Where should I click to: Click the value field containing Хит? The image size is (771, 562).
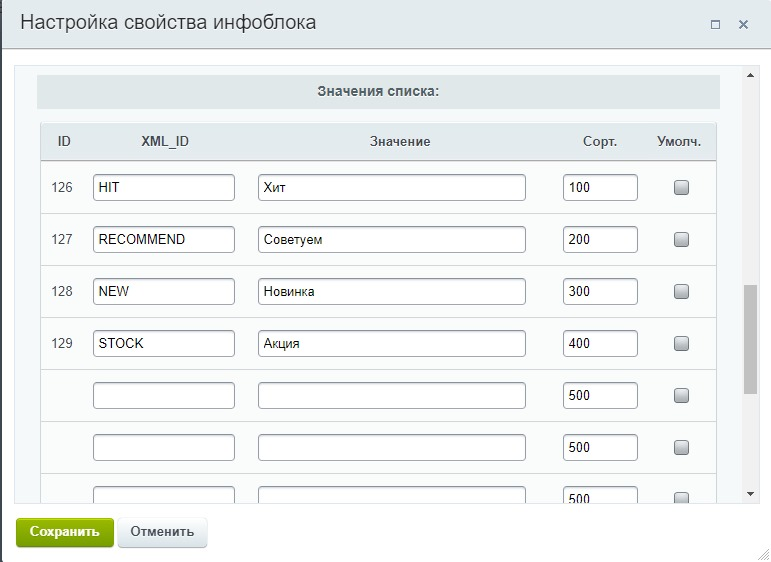(x=391, y=187)
